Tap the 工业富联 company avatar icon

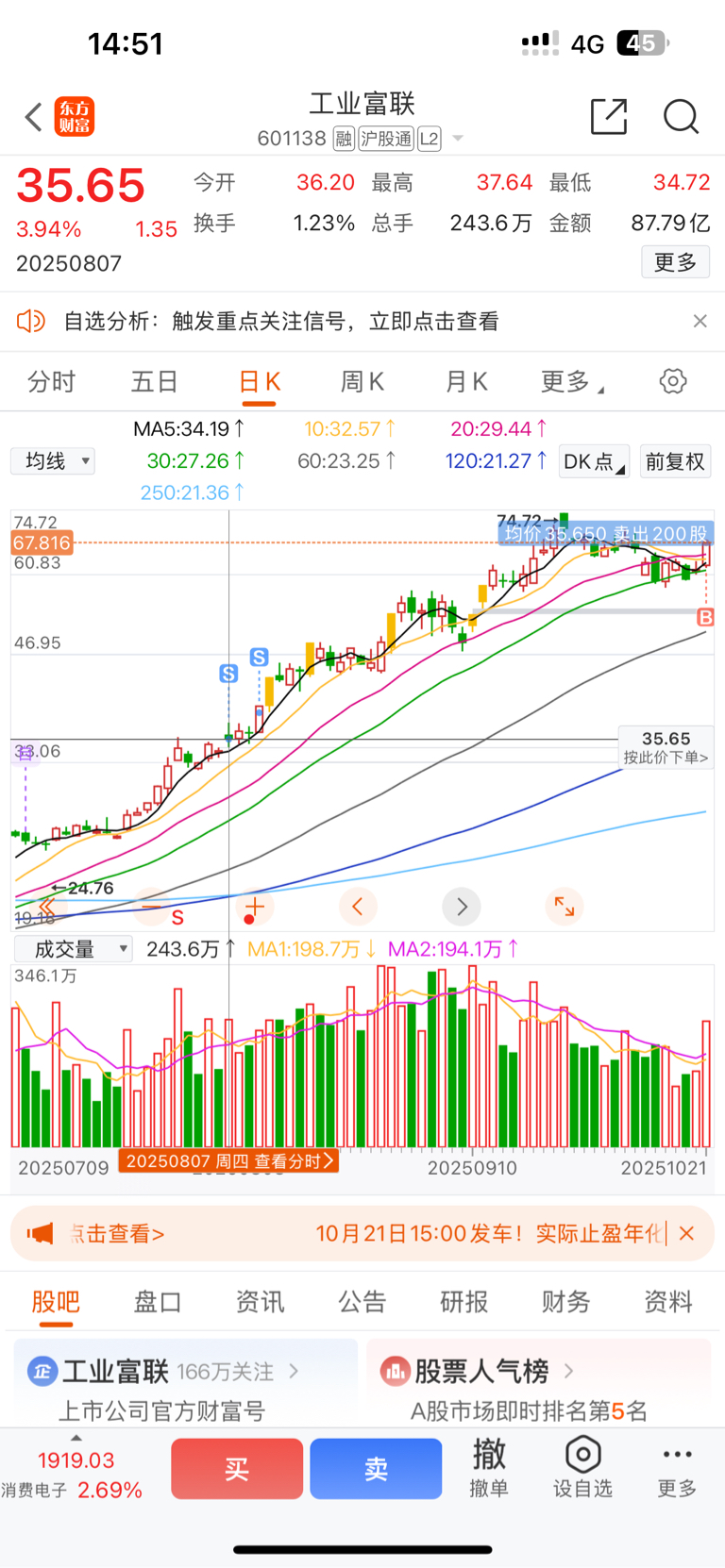[42, 1371]
